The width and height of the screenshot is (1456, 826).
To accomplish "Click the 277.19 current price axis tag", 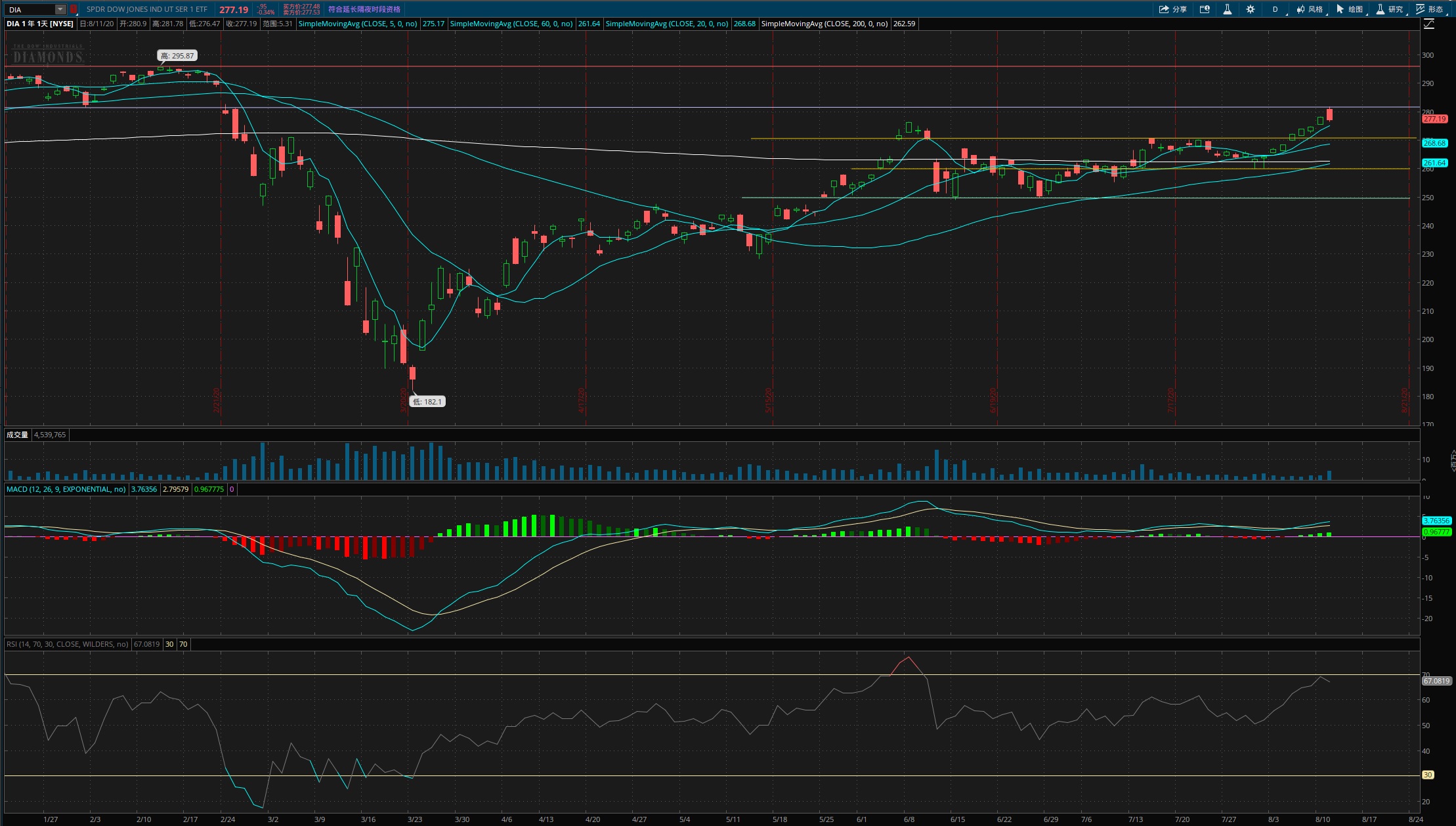I will [x=1434, y=120].
